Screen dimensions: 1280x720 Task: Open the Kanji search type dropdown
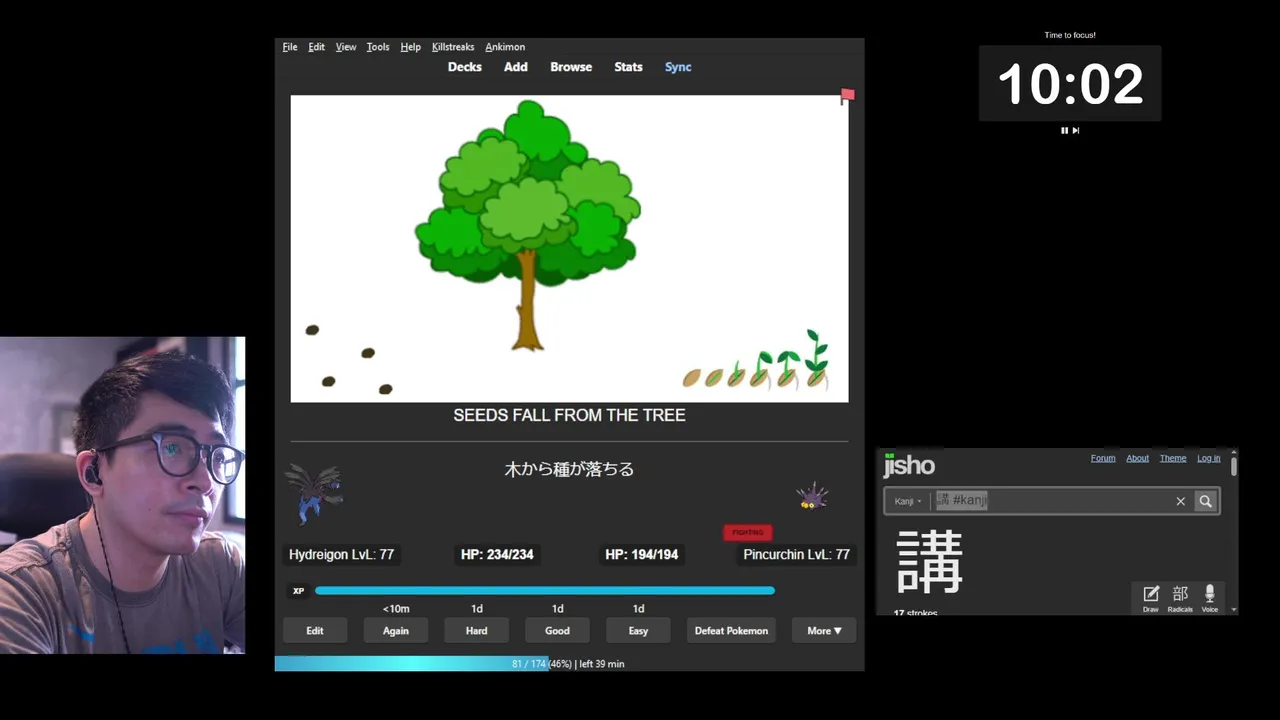pos(908,501)
